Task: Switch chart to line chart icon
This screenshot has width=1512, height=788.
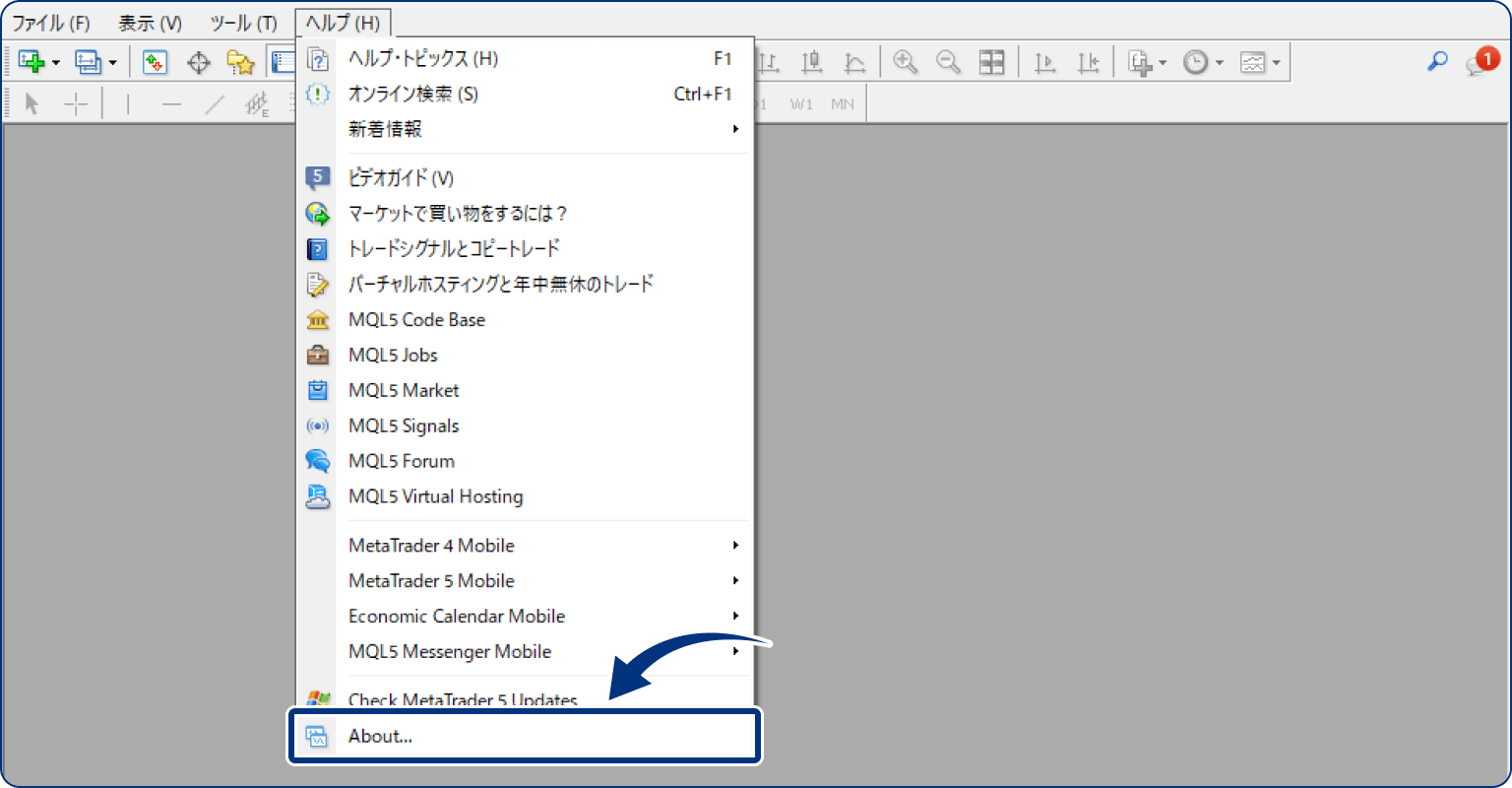Action: [855, 63]
